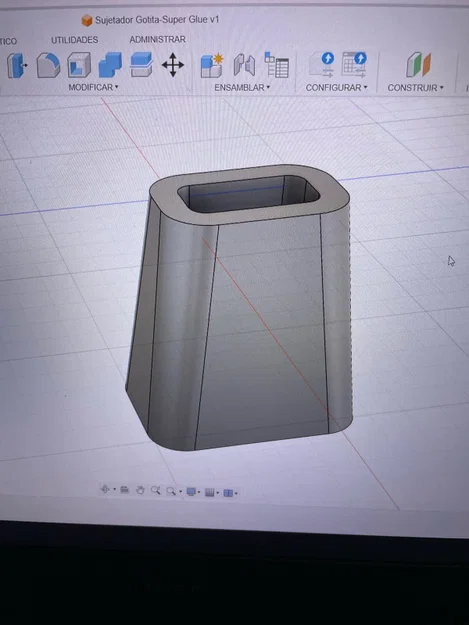469x625 pixels.
Task: Click the Display Settings monitor icon
Action: coord(191,492)
